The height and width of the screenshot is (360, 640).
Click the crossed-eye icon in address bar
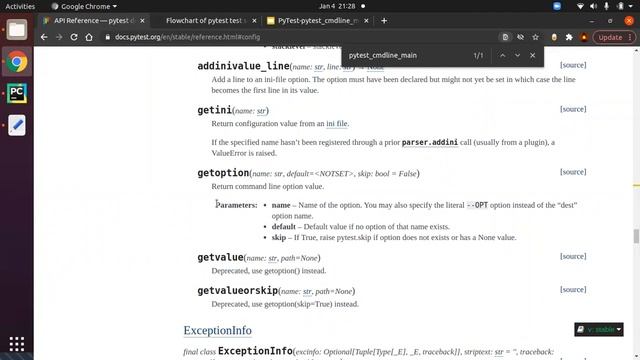pos(520,37)
